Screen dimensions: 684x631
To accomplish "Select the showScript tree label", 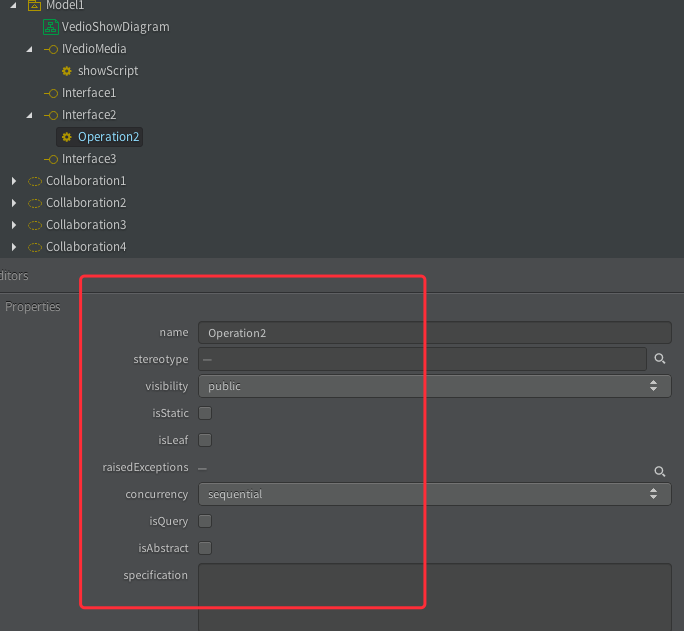I will [x=108, y=71].
